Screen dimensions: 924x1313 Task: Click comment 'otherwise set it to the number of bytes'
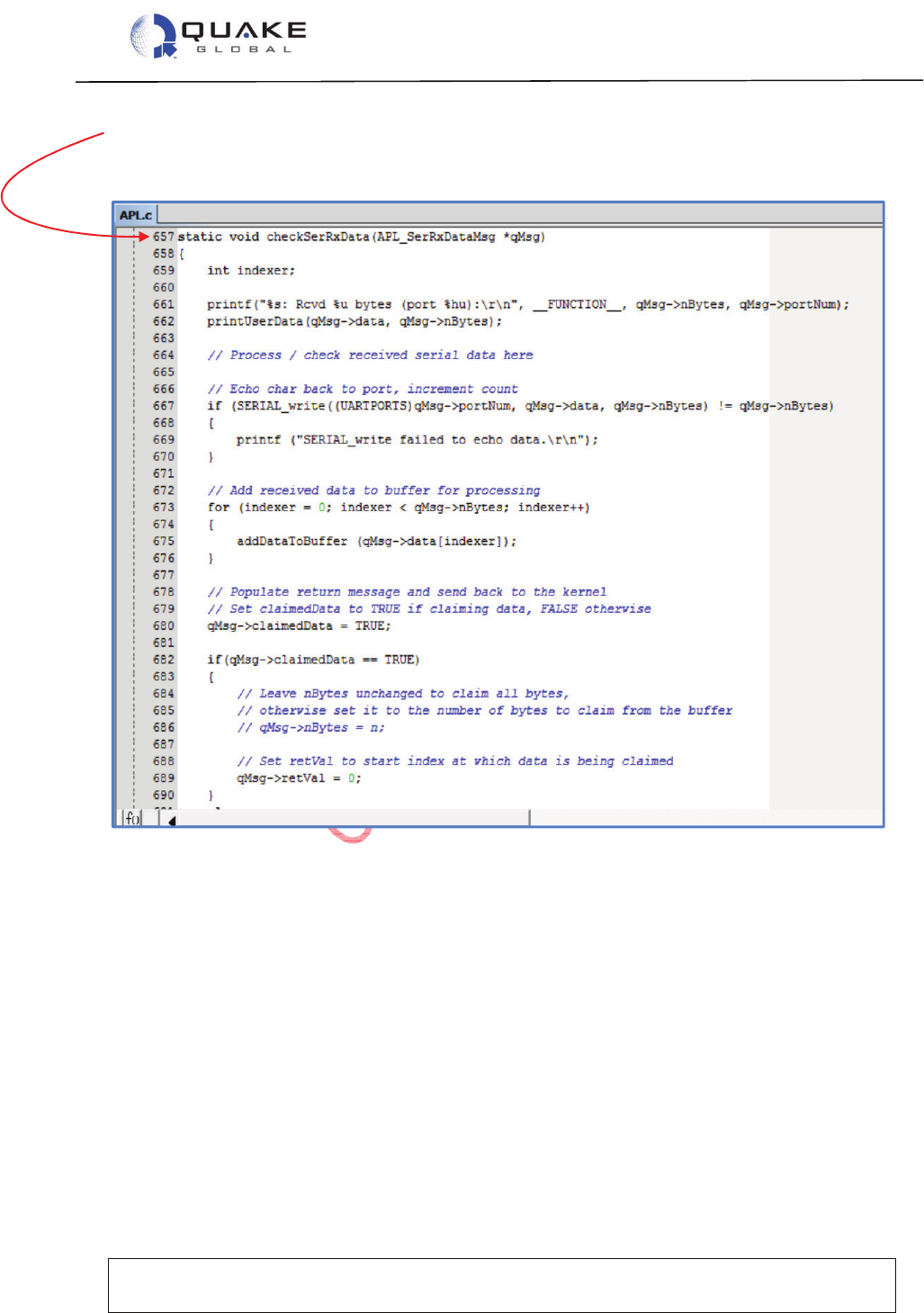click(x=485, y=711)
